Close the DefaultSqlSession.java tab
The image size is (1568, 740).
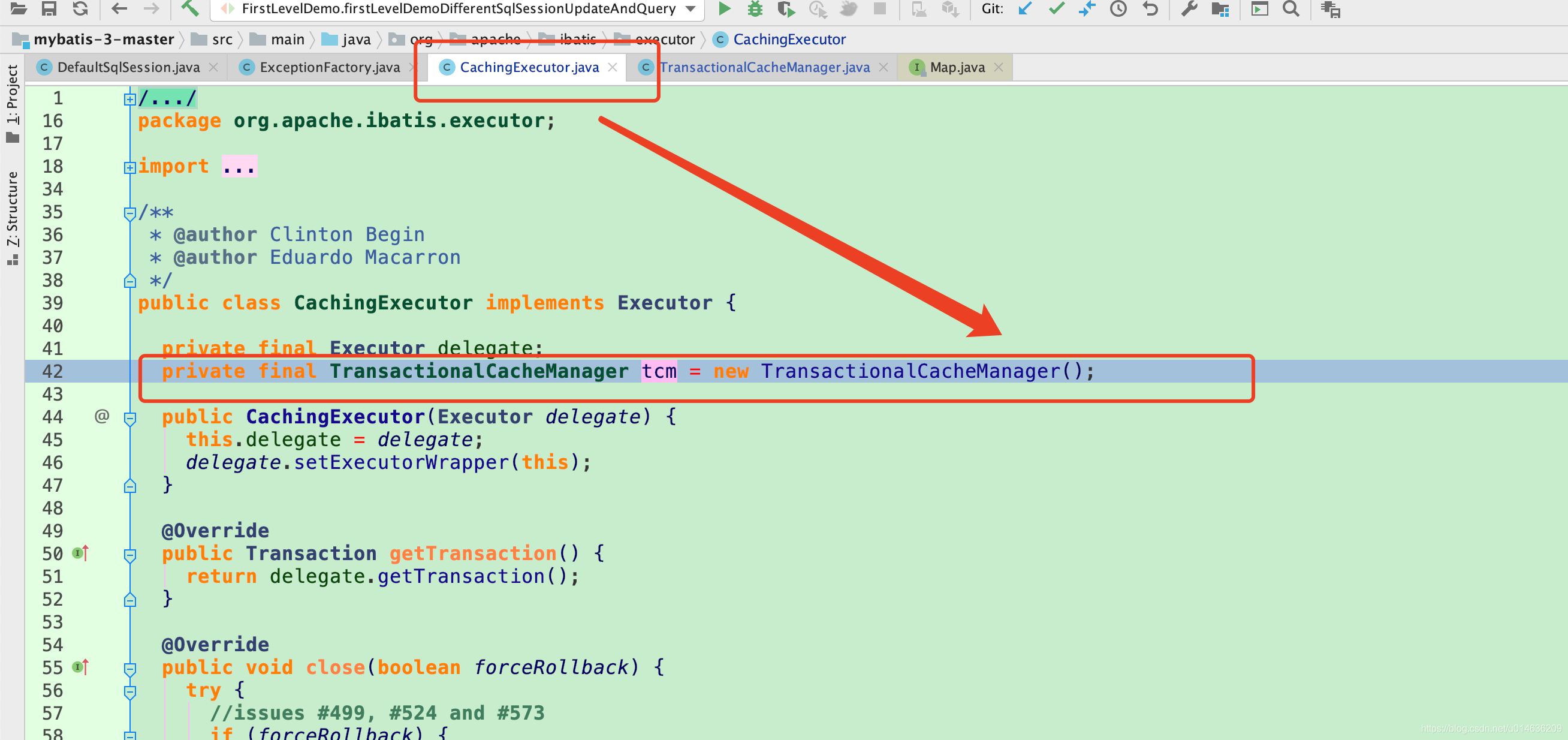tap(213, 67)
